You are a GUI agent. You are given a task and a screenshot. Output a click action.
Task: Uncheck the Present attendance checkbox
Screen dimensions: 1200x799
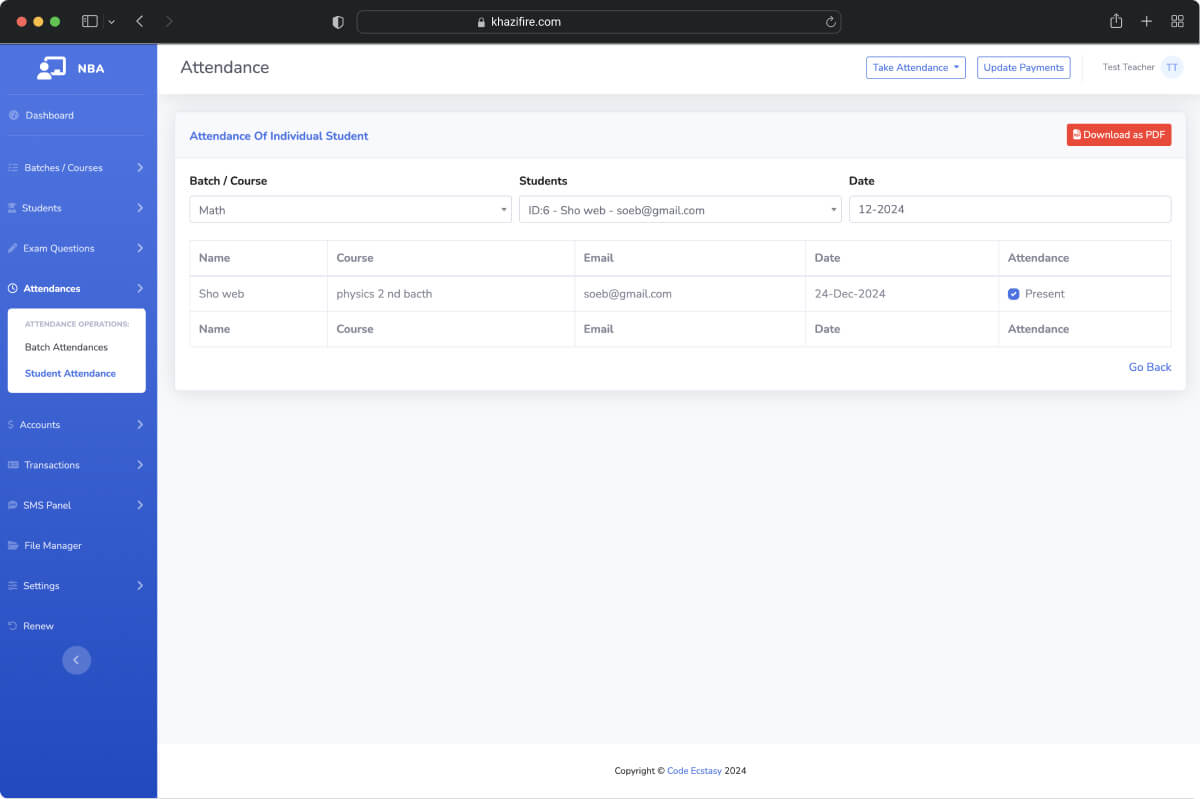(1013, 294)
